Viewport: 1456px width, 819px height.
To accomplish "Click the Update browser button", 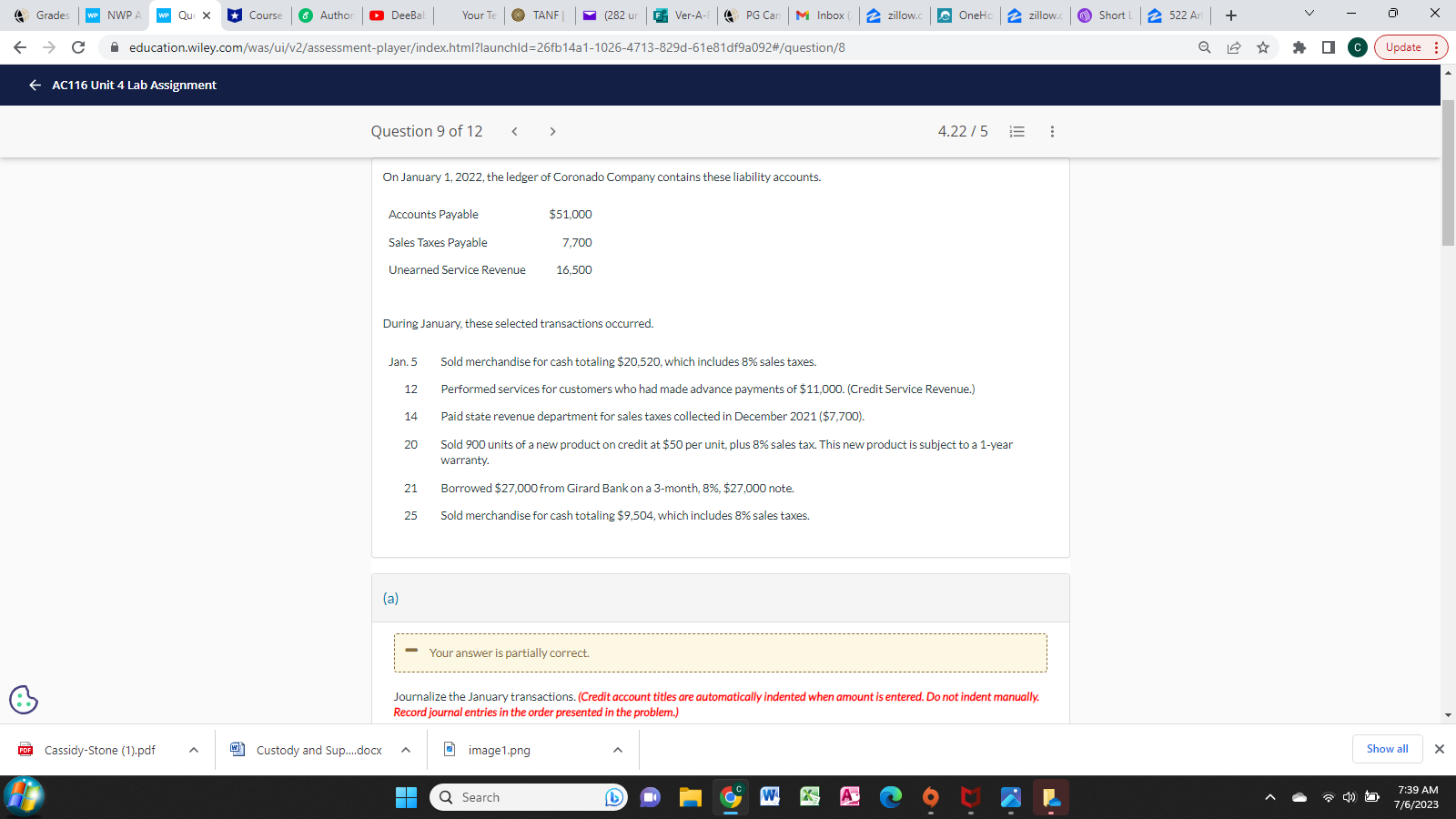I will coord(1401,47).
